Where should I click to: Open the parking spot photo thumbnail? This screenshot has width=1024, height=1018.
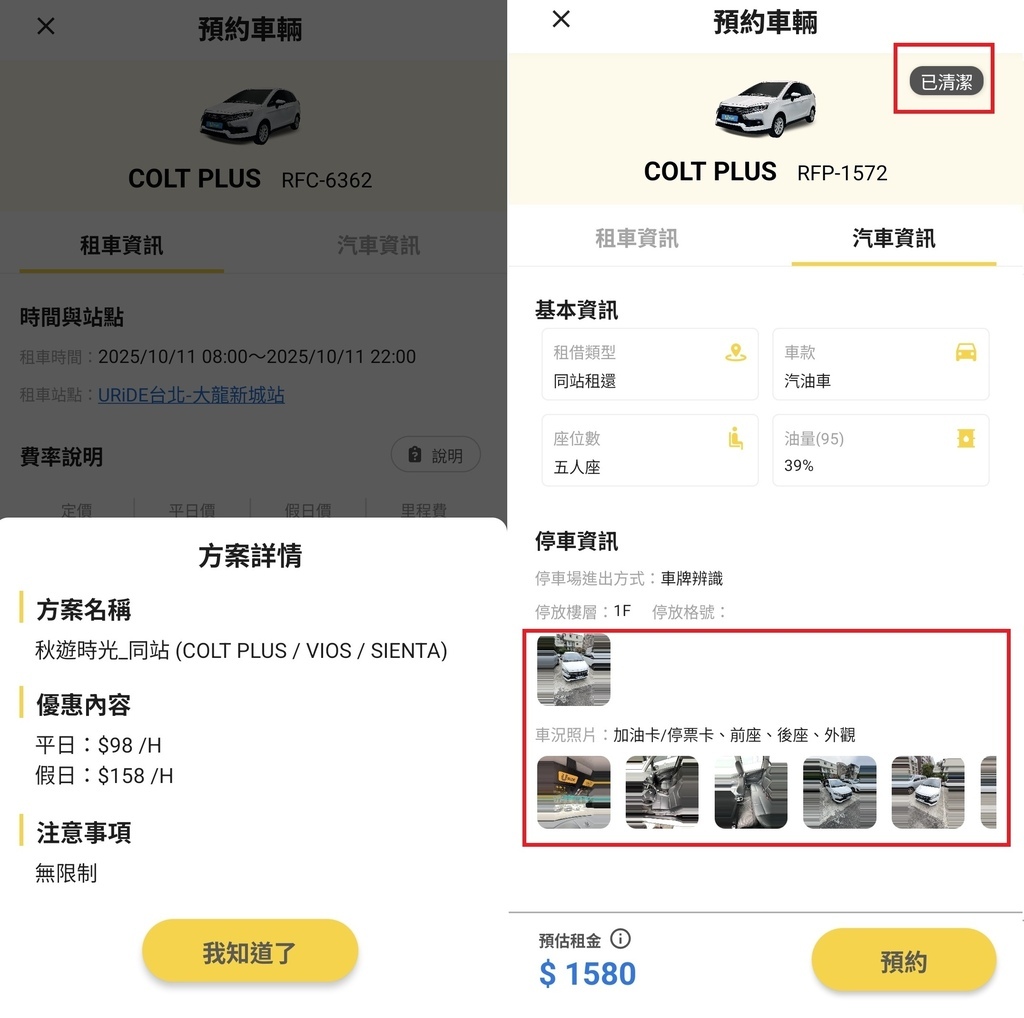coord(573,669)
